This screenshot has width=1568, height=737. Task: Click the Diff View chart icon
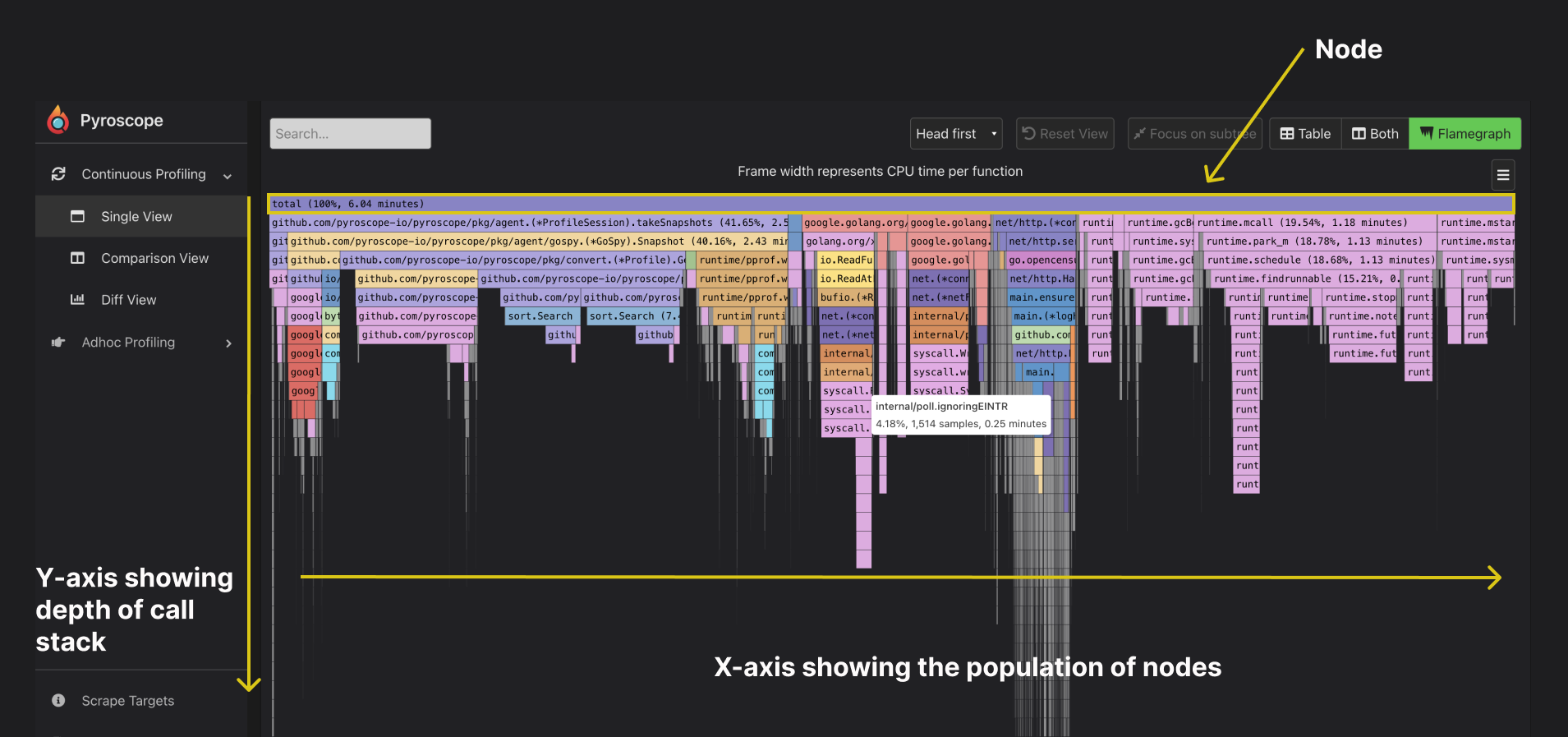click(78, 300)
